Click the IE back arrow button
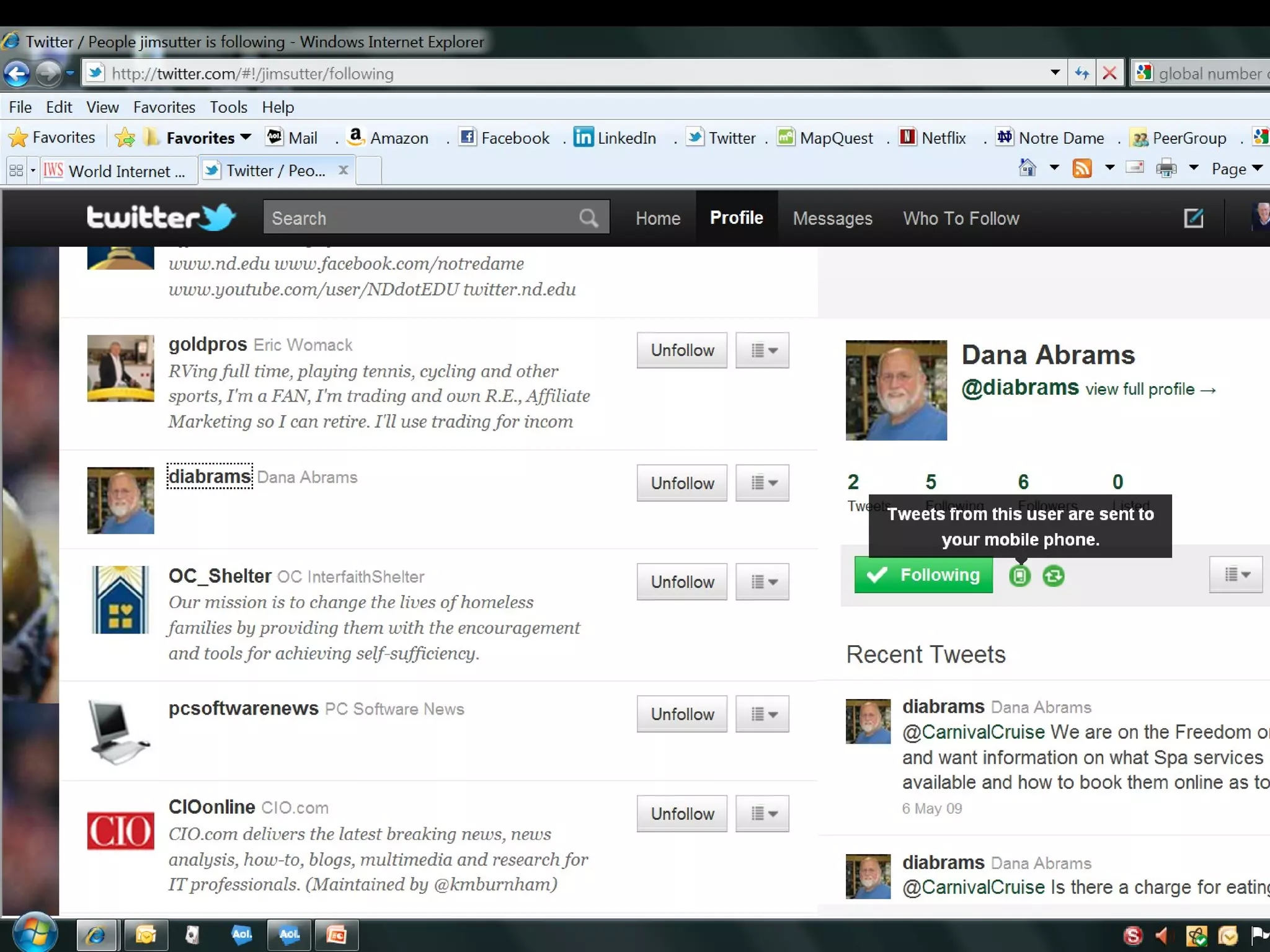Viewport: 1270px width, 952px height. click(x=17, y=74)
